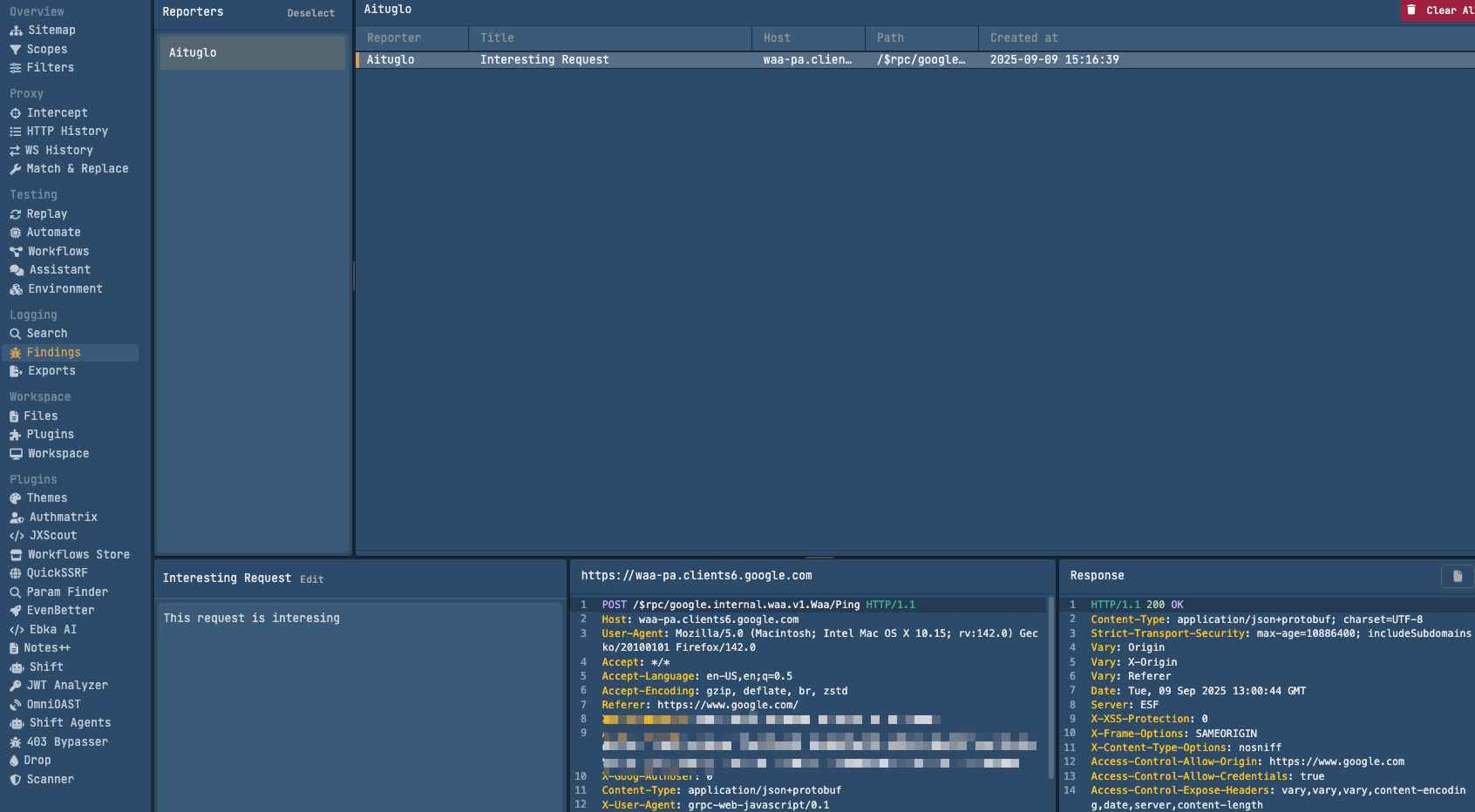Click the Referer header line in request
The height and width of the screenshot is (812, 1475).
[700, 706]
